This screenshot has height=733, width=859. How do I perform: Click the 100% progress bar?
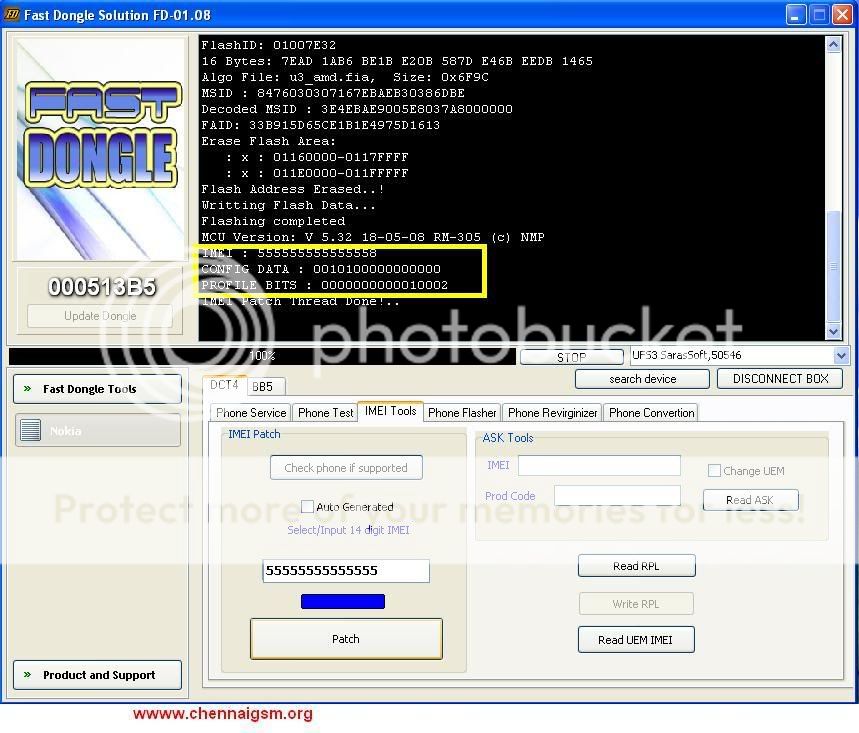(x=262, y=356)
